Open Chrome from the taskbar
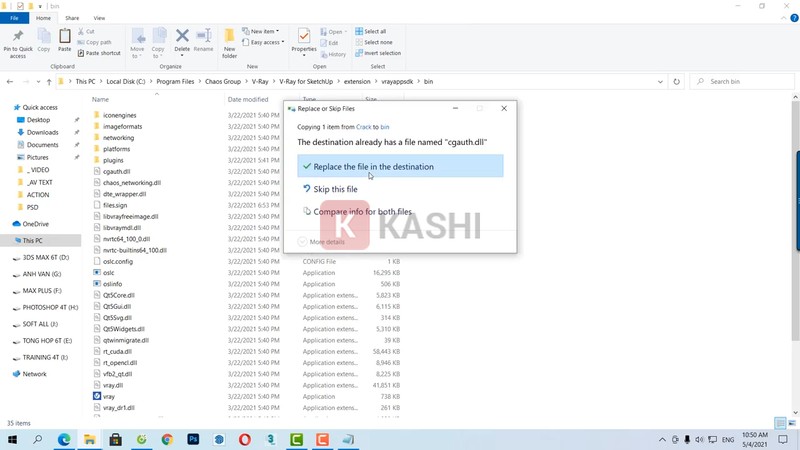The height and width of the screenshot is (450, 800). (x=167, y=439)
